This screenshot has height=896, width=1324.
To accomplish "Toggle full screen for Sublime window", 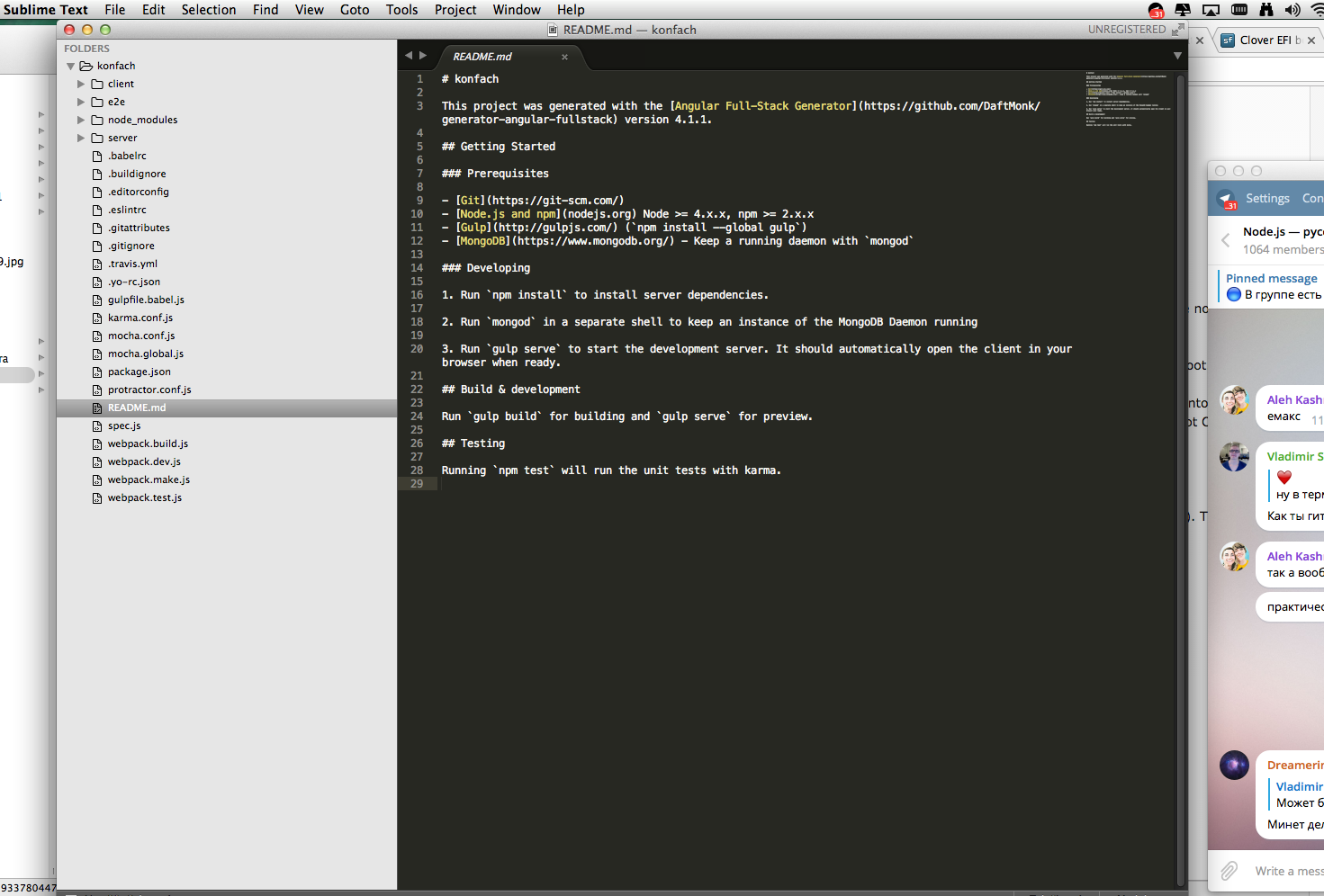I will (1177, 30).
